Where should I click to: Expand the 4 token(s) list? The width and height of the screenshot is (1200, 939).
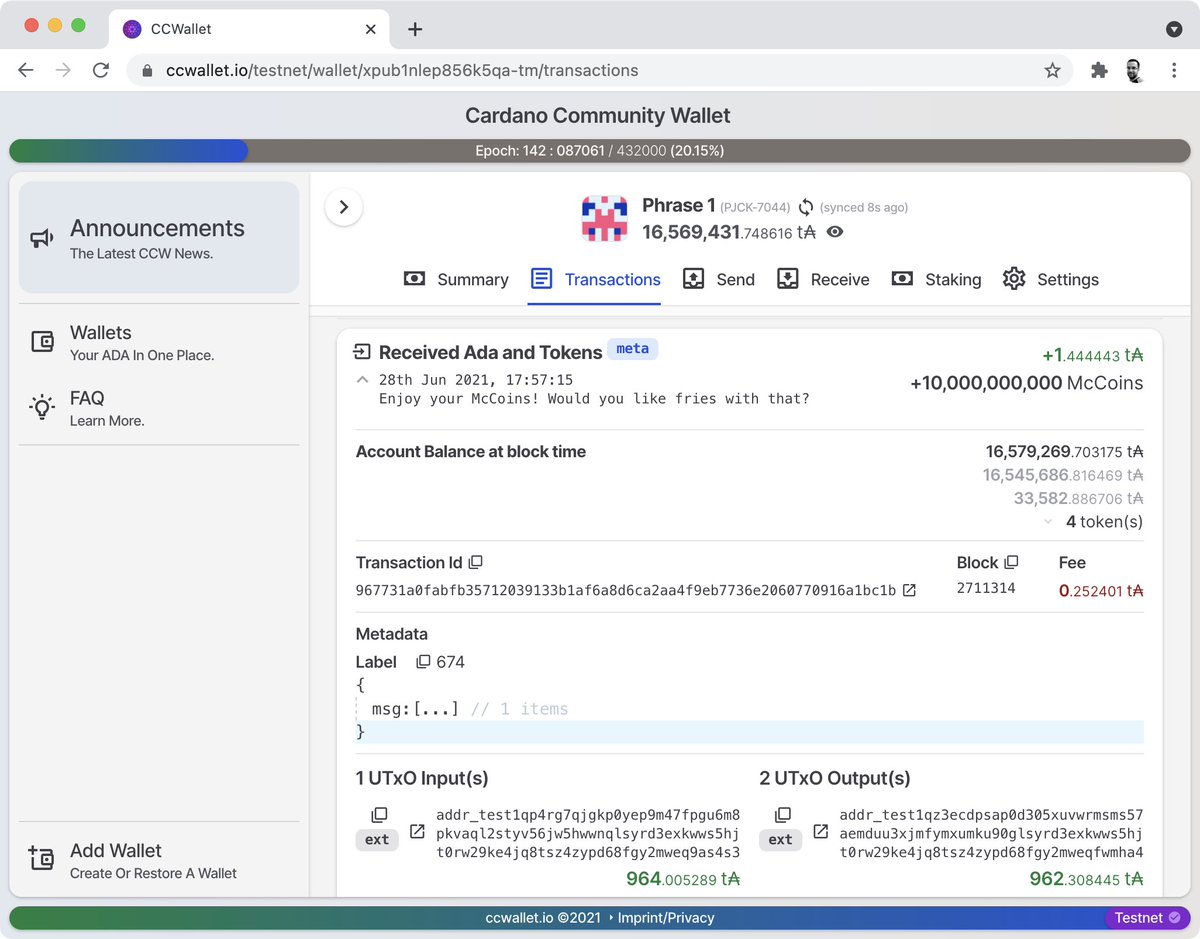click(x=1048, y=522)
